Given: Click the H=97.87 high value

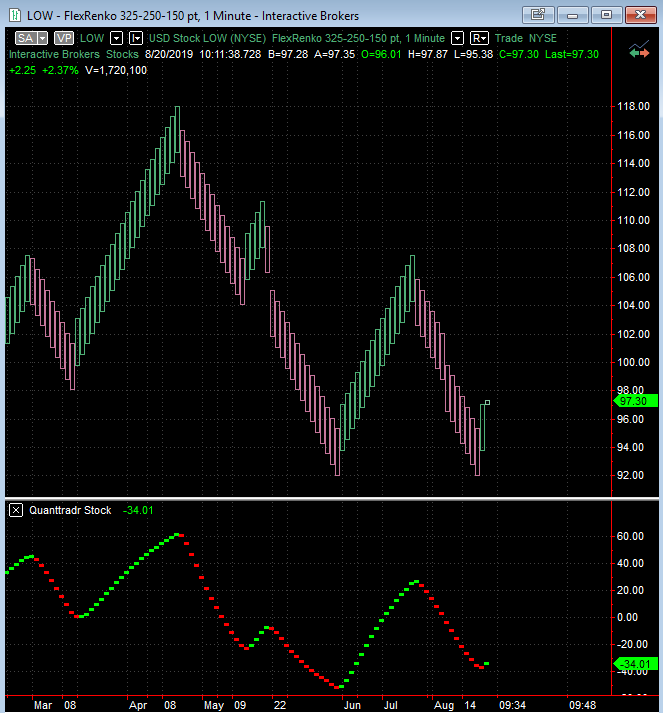Looking at the screenshot, I should [427, 54].
